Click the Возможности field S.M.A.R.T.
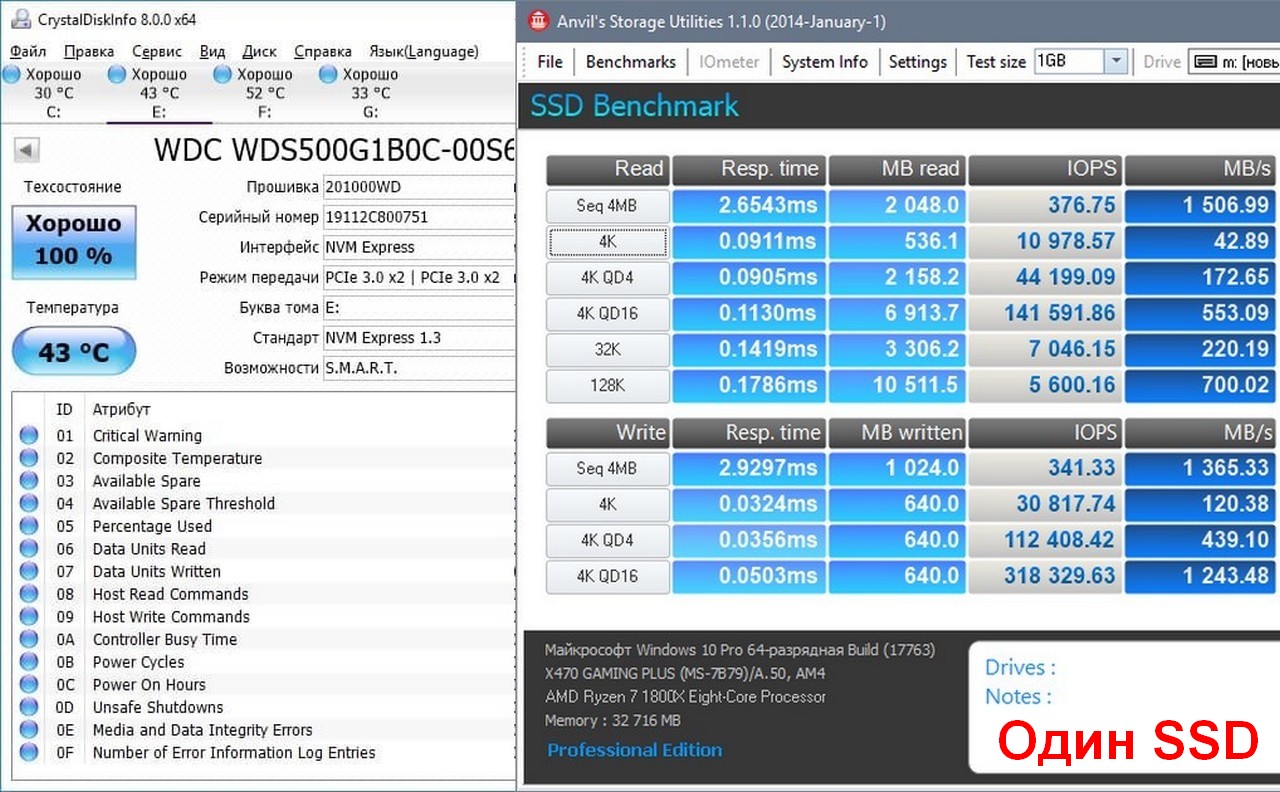Screen dimensions: 1280x792 (x=418, y=368)
